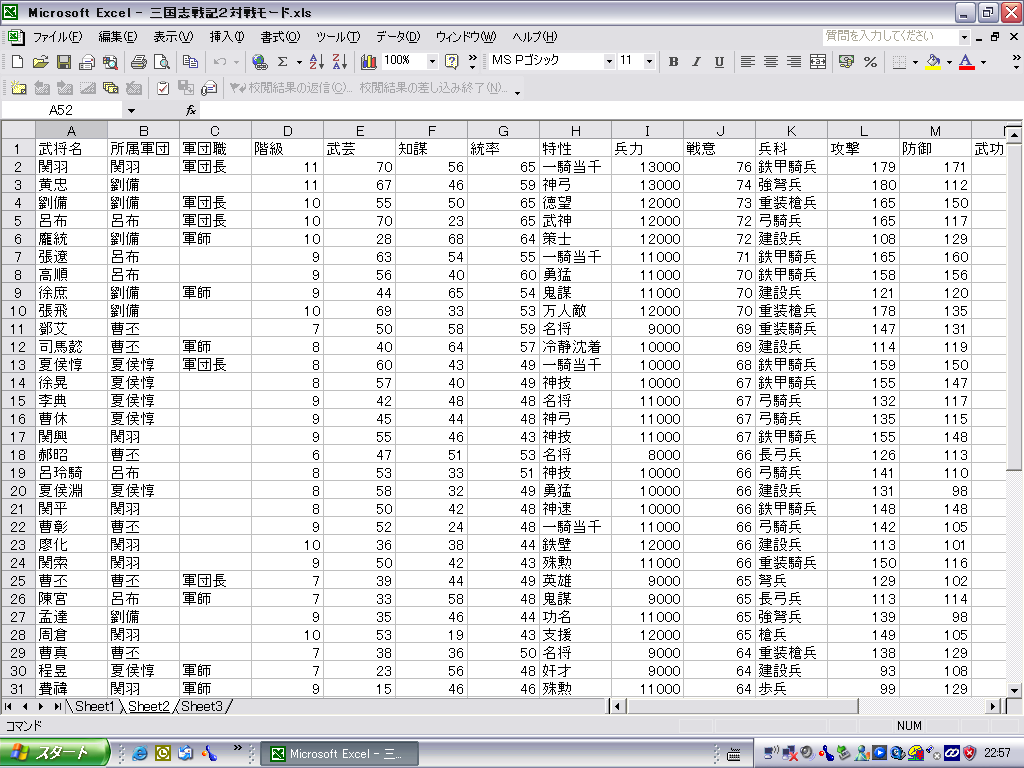
Task: Click the Select All corner button
Action: point(18,130)
